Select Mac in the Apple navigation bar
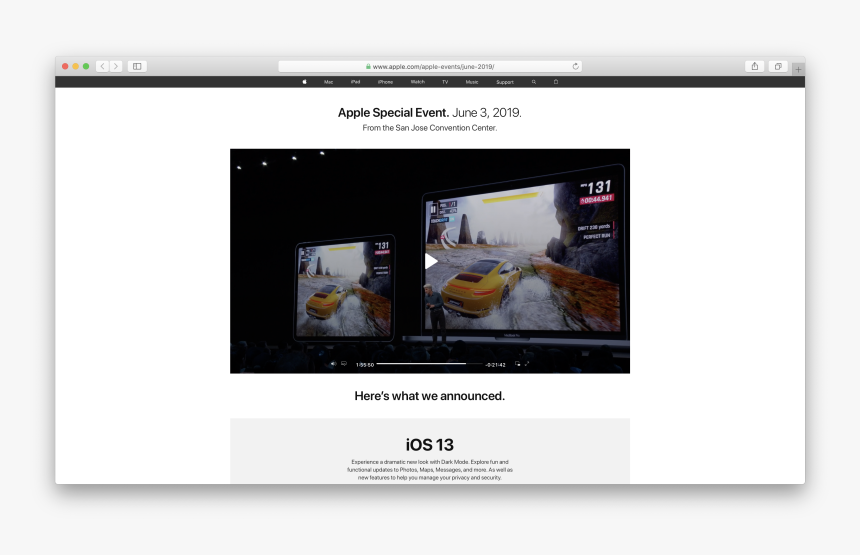 point(328,82)
